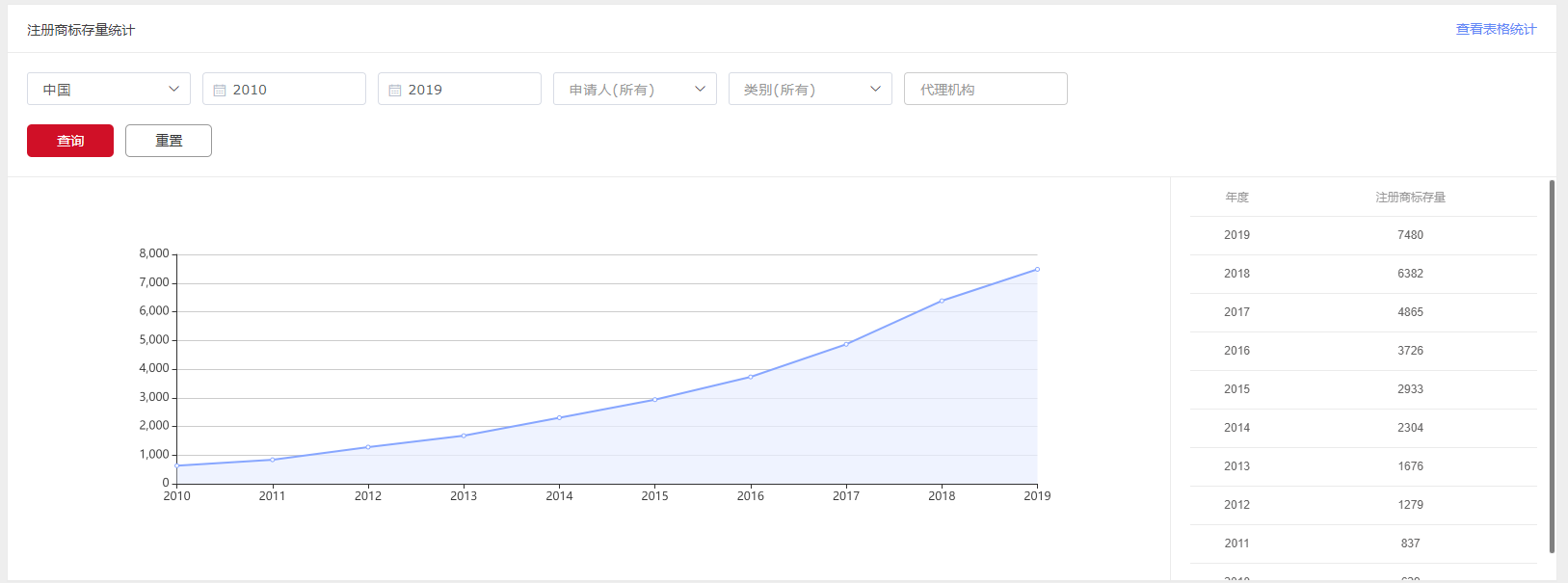1568x583 pixels.
Task: Click the 2017 data point on the line
Action: (846, 344)
